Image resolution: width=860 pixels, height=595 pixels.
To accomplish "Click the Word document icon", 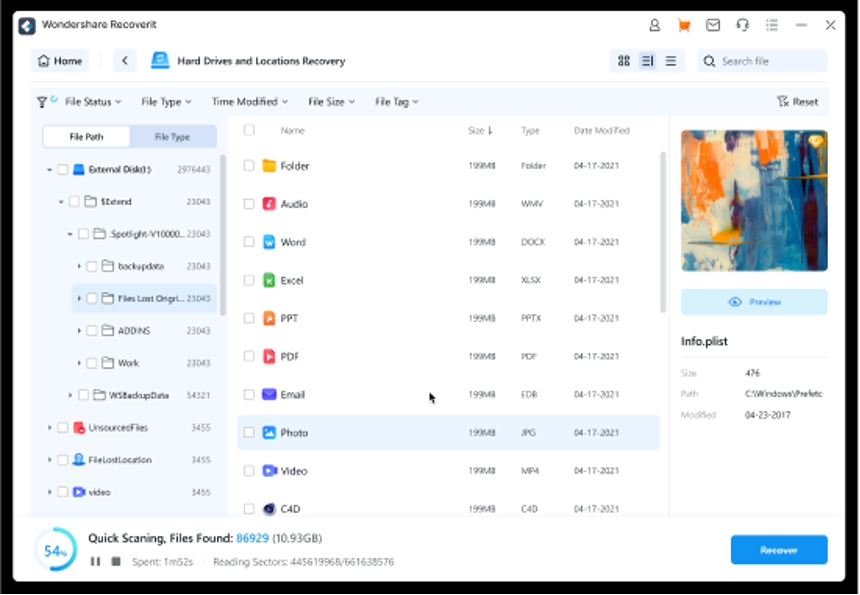I will point(269,242).
